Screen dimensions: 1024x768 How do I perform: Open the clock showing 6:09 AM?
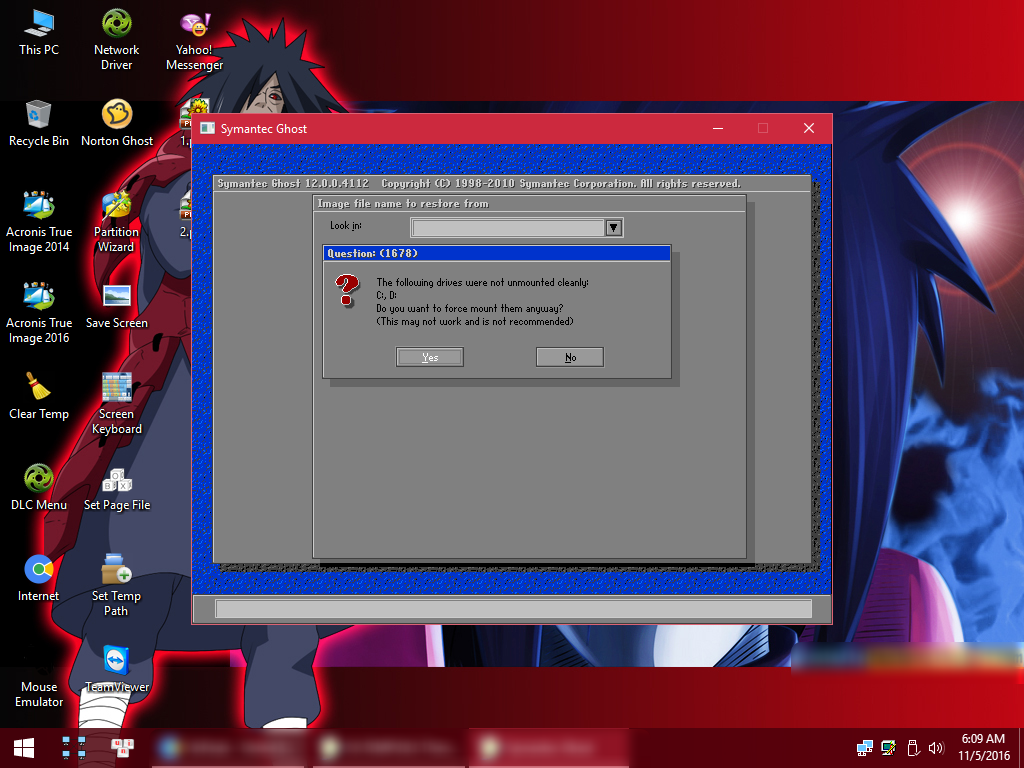click(x=983, y=747)
